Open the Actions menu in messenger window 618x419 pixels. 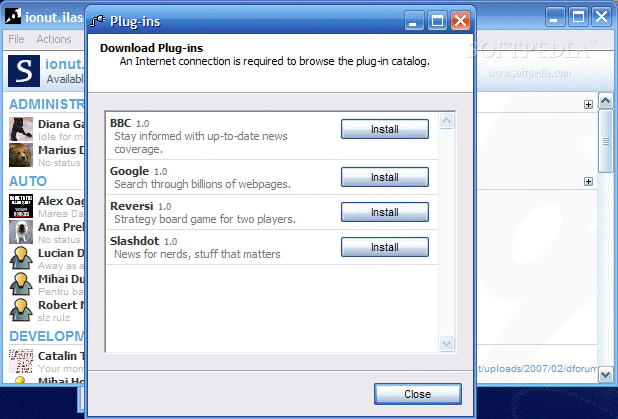(x=54, y=39)
